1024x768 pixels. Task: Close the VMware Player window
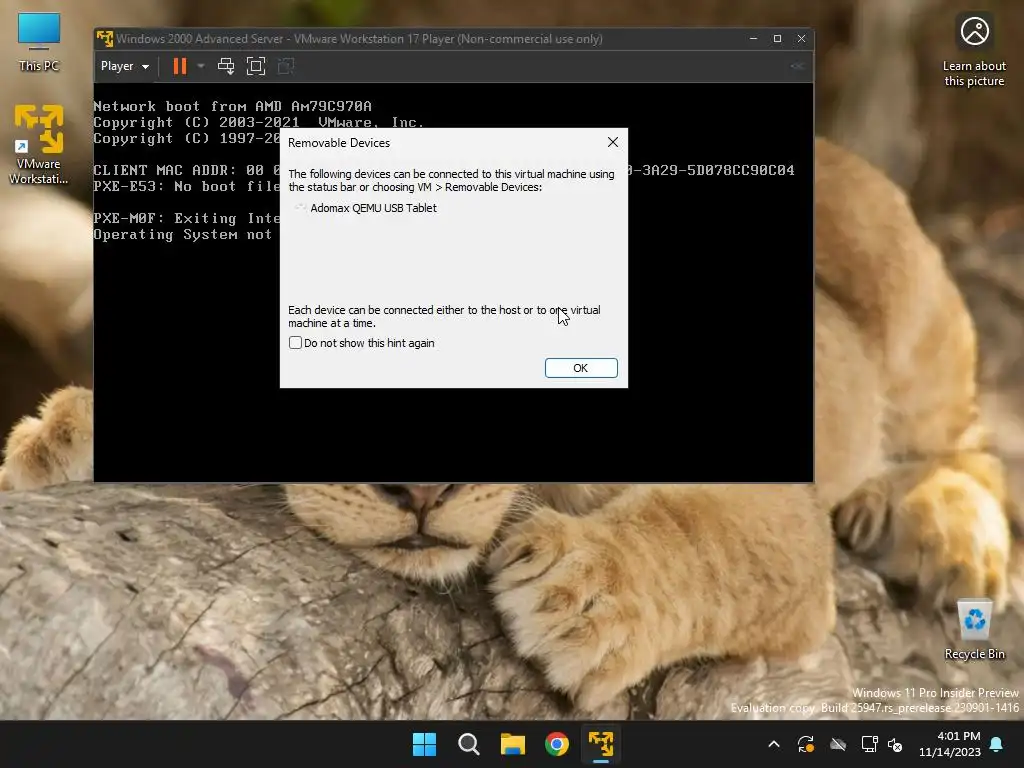pyautogui.click(x=801, y=39)
